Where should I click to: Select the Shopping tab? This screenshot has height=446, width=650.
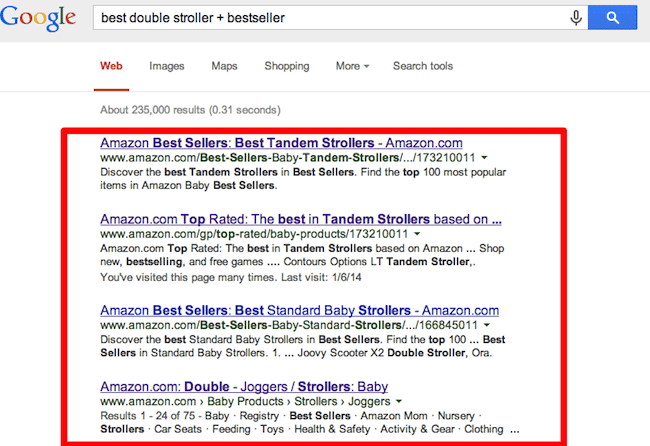[x=286, y=66]
